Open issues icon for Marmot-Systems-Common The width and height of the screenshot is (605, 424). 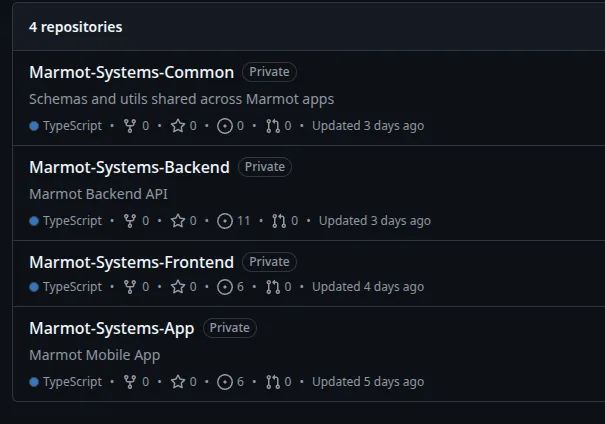pos(225,126)
